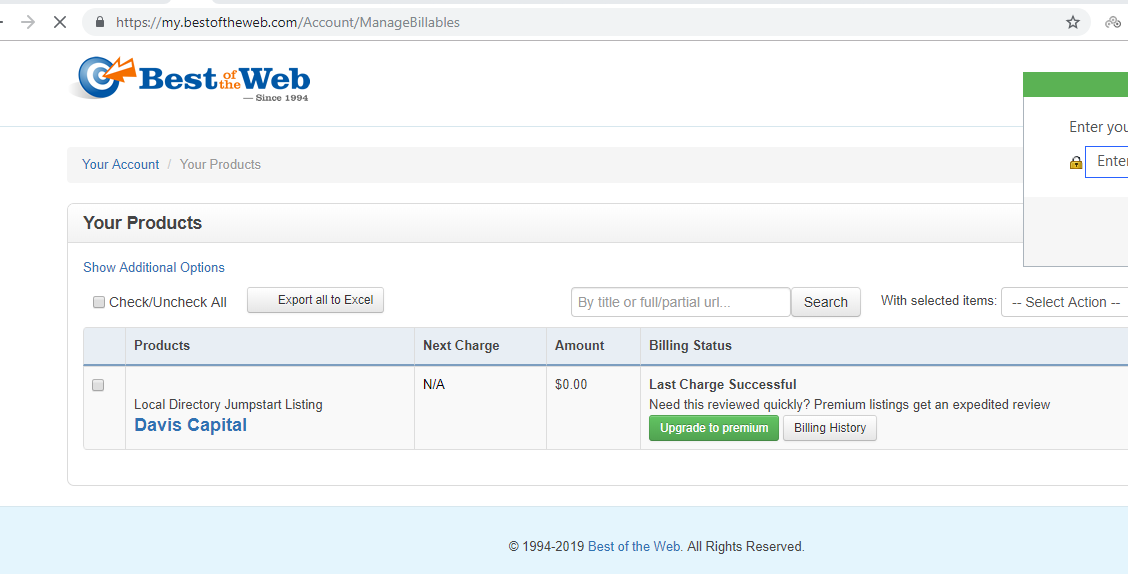Click the Best of the Web logo
Image resolution: width=1128 pixels, height=574 pixels.
click(x=190, y=78)
